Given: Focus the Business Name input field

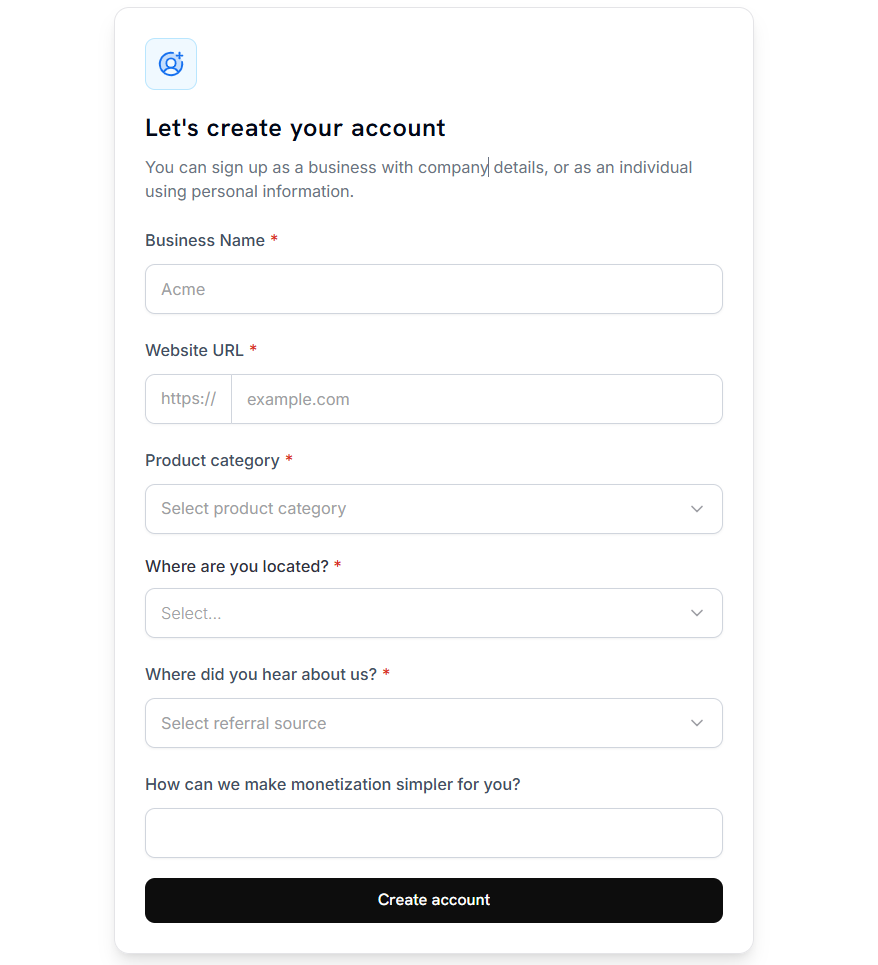Looking at the screenshot, I should pyautogui.click(x=433, y=289).
